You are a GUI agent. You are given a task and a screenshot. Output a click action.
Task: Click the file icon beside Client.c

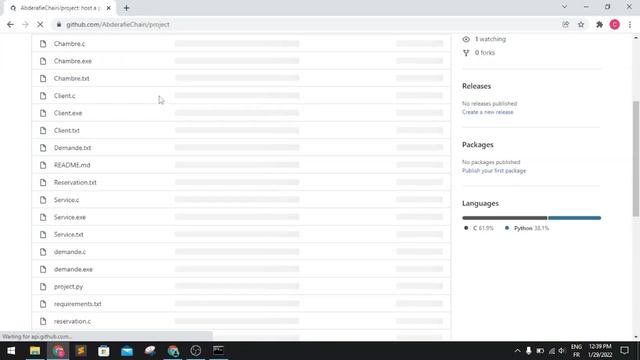(43, 96)
